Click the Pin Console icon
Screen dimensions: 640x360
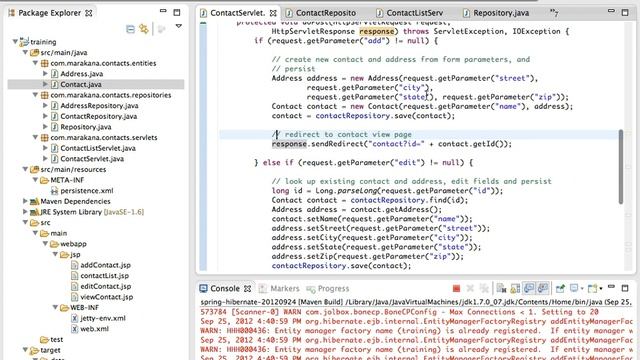(560, 289)
